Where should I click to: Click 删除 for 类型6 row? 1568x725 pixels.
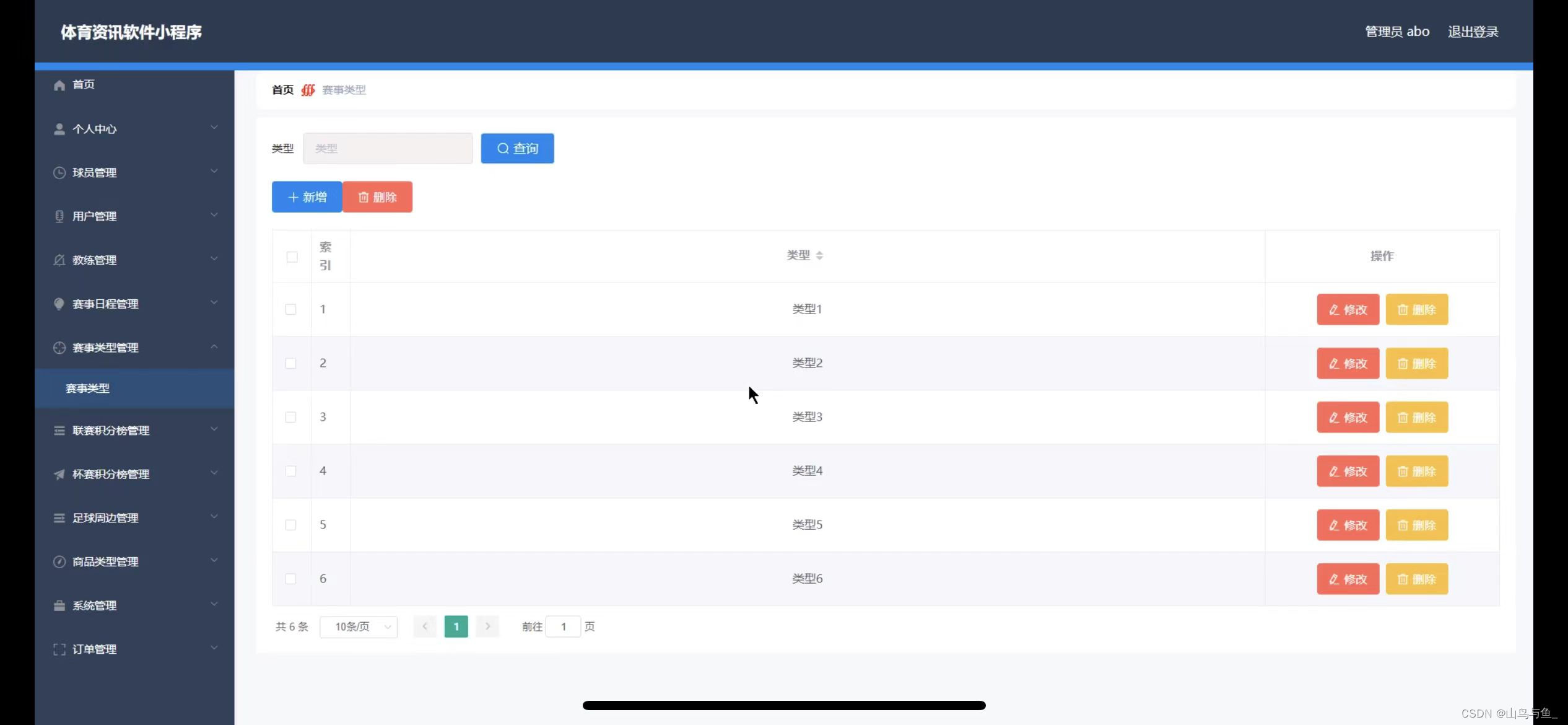[1417, 579]
